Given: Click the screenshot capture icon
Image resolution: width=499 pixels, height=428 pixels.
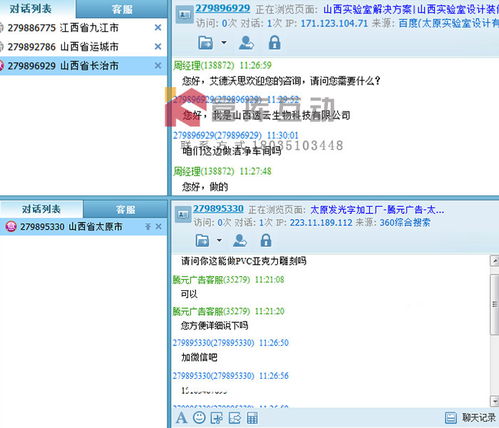Looking at the screenshot, I should pyautogui.click(x=217, y=418).
